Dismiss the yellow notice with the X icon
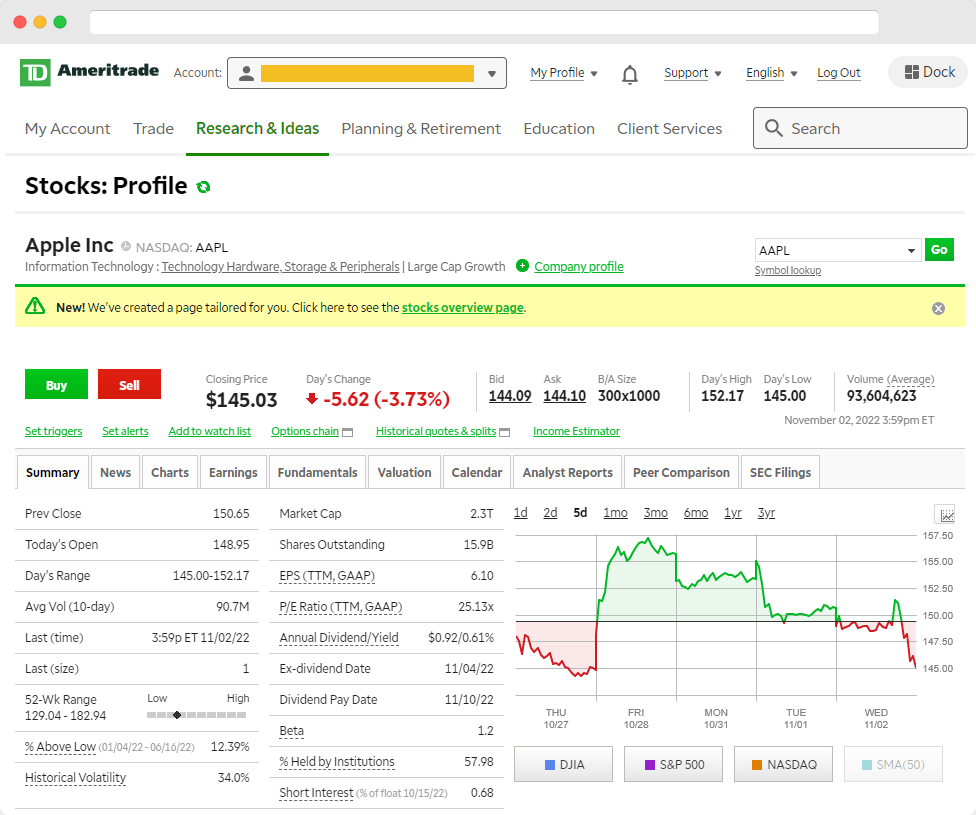Viewport: 976px width, 815px height. [x=938, y=308]
